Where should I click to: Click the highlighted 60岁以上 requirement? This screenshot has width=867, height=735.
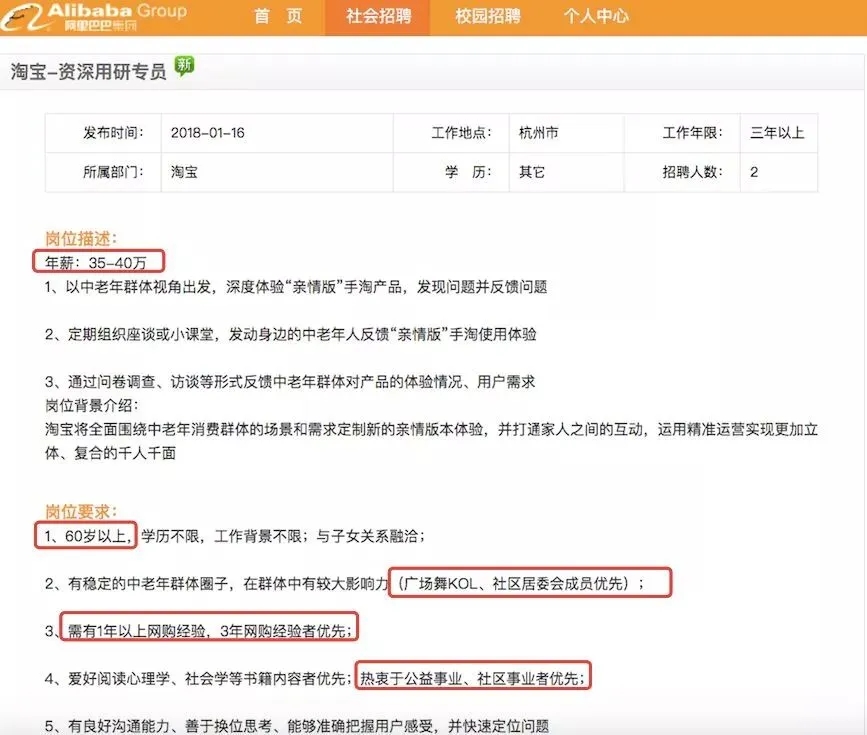click(85, 535)
